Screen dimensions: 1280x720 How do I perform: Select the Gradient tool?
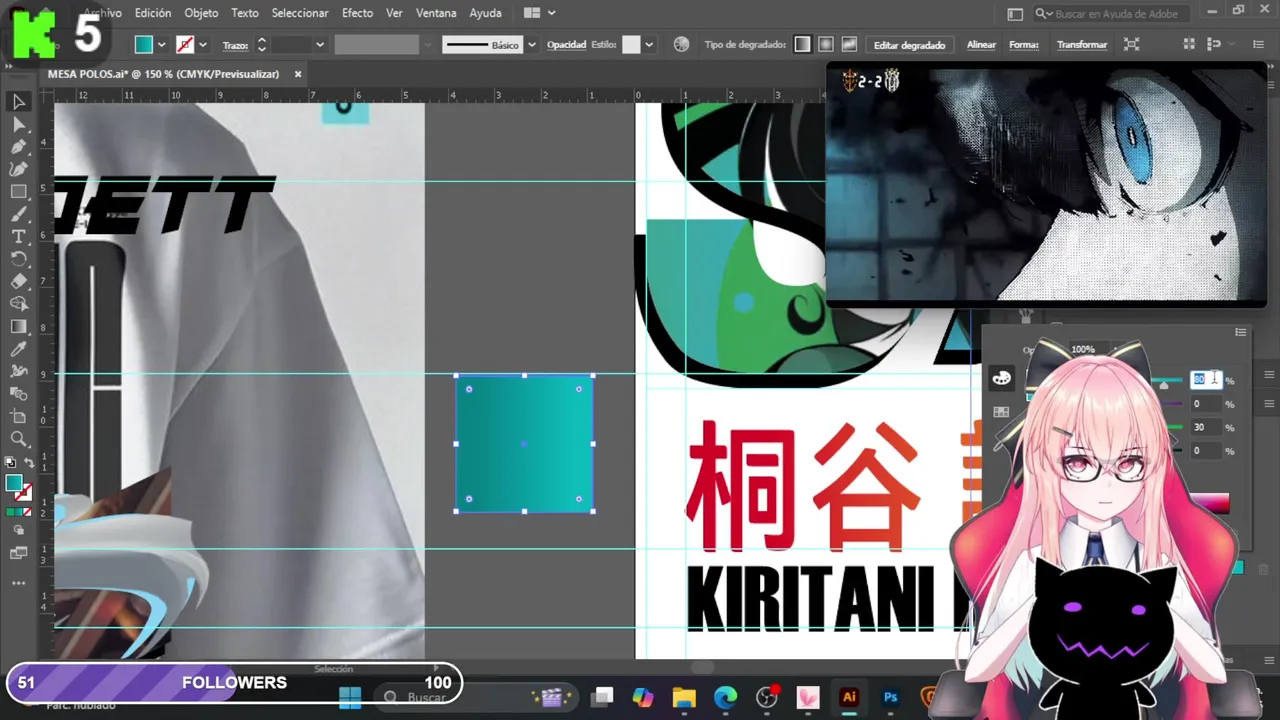point(19,326)
